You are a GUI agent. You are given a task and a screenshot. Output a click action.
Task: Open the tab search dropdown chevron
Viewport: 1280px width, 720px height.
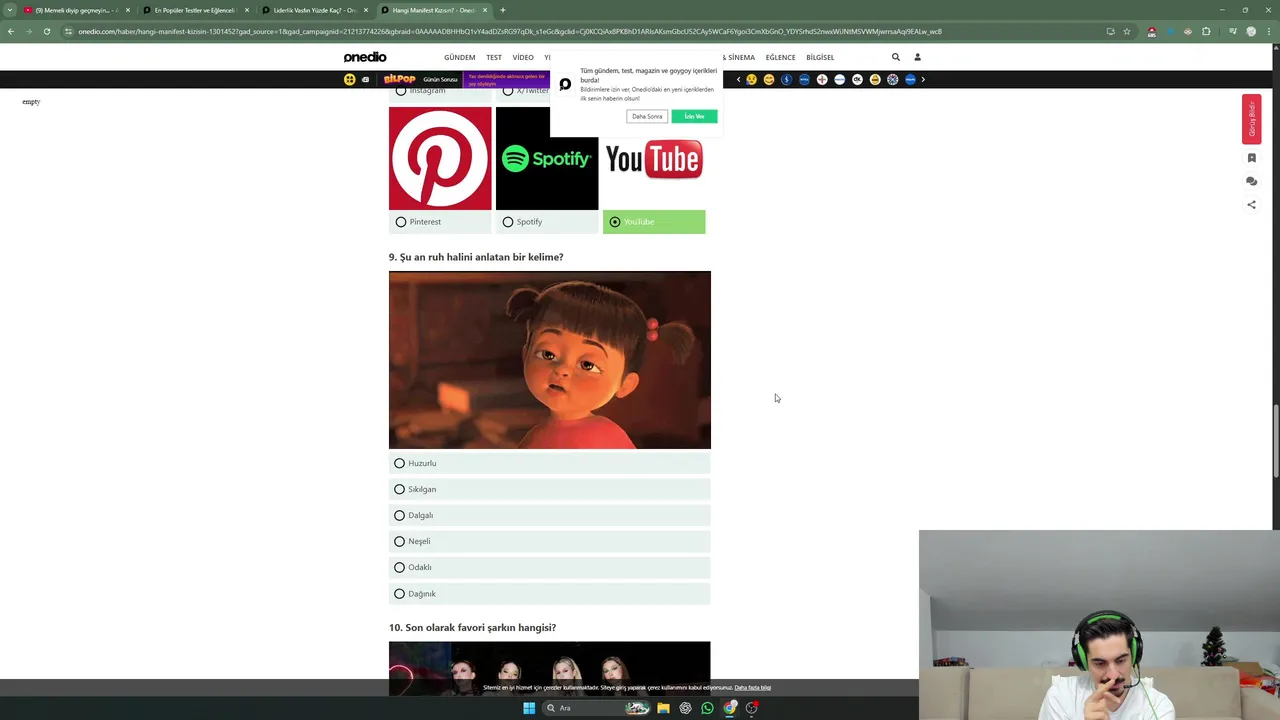pos(10,10)
